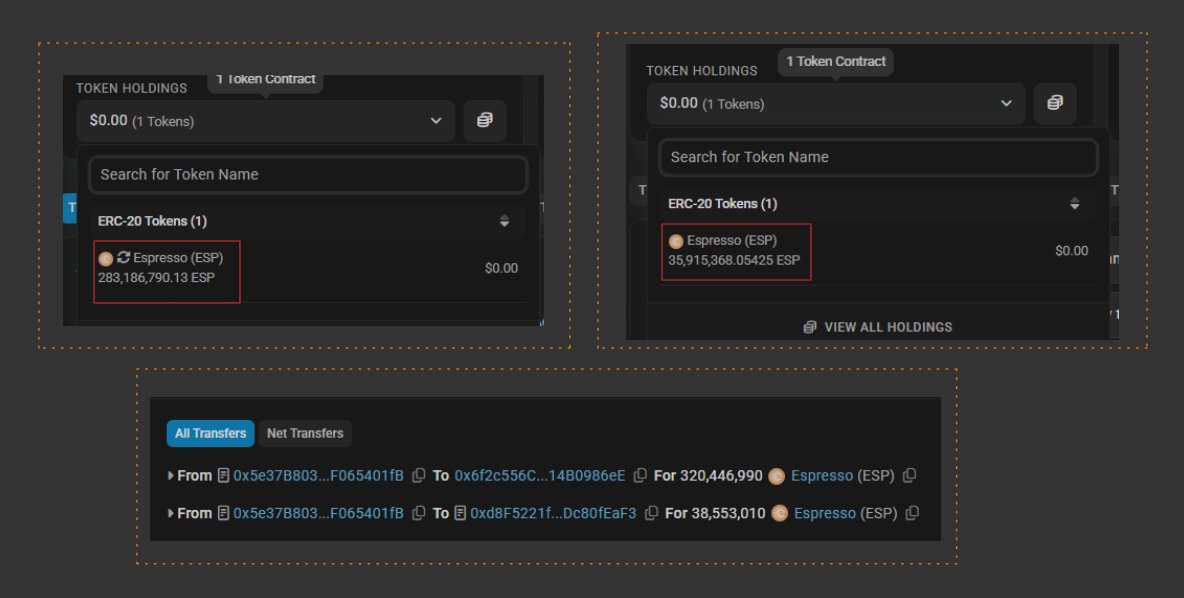
Task: Expand the right $0.00 (1 Tokens) dropdown
Action: click(836, 103)
